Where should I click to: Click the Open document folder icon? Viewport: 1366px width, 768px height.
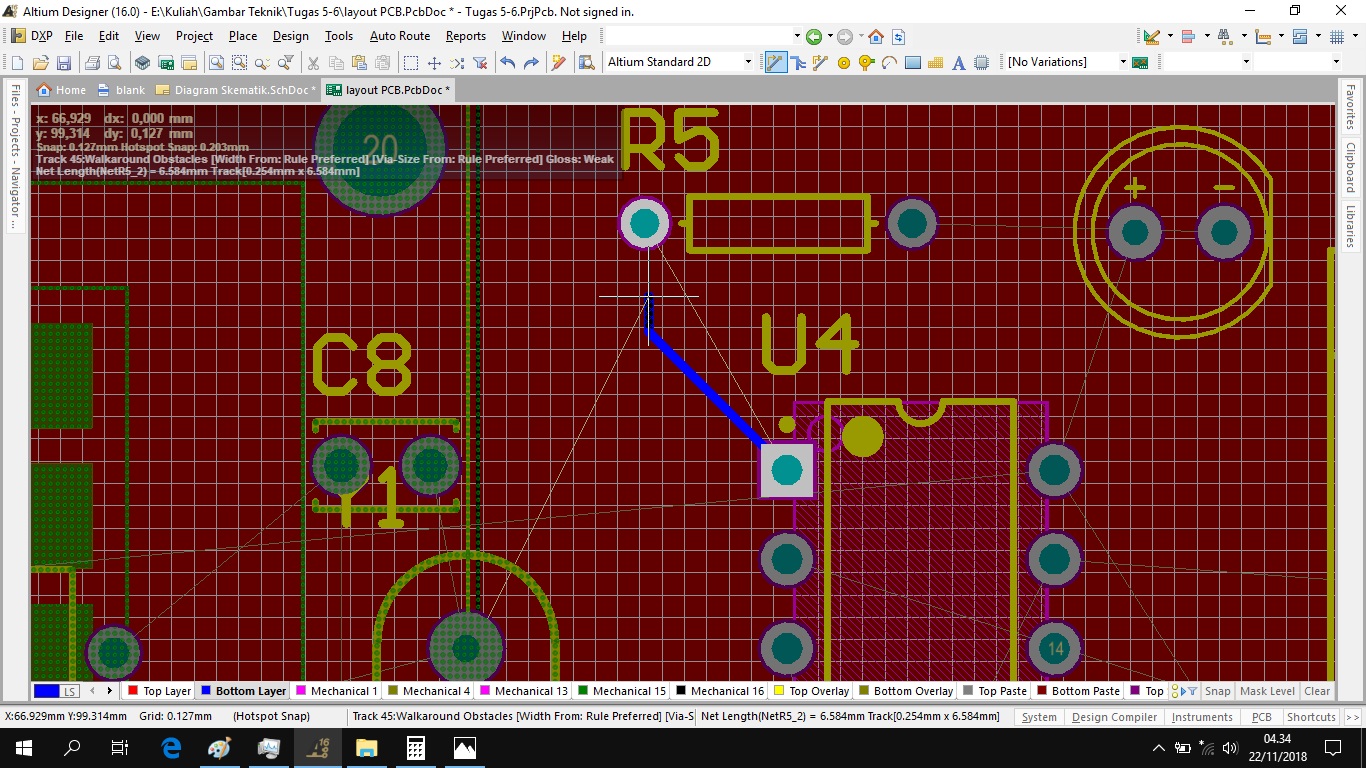(41, 63)
